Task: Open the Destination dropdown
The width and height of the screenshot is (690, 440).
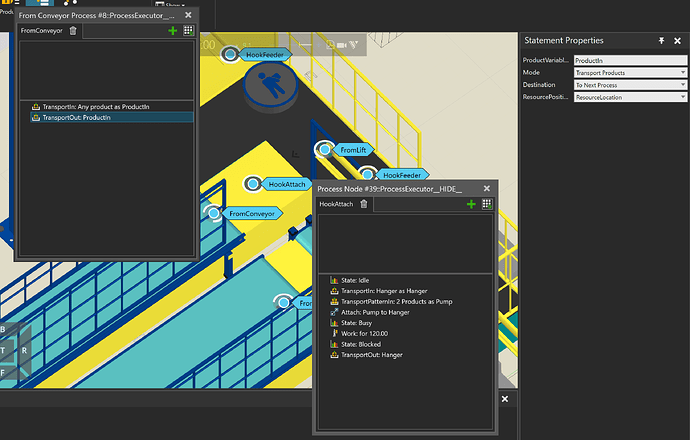Action: pyautogui.click(x=630, y=85)
